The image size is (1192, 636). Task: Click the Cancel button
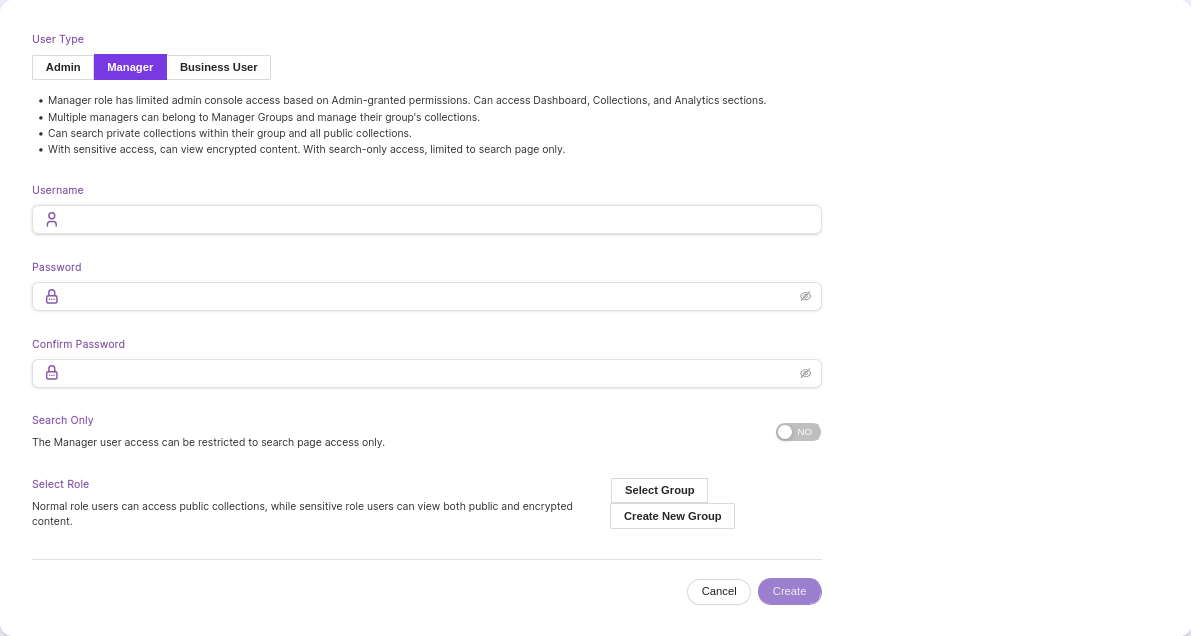coord(718,591)
